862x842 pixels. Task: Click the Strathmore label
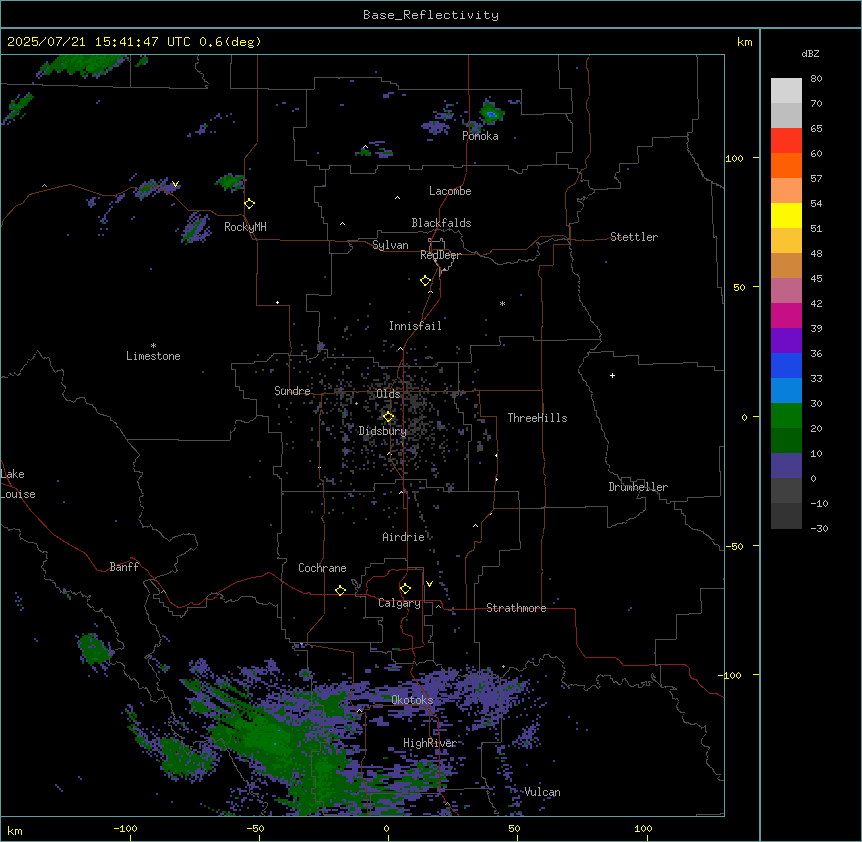516,608
